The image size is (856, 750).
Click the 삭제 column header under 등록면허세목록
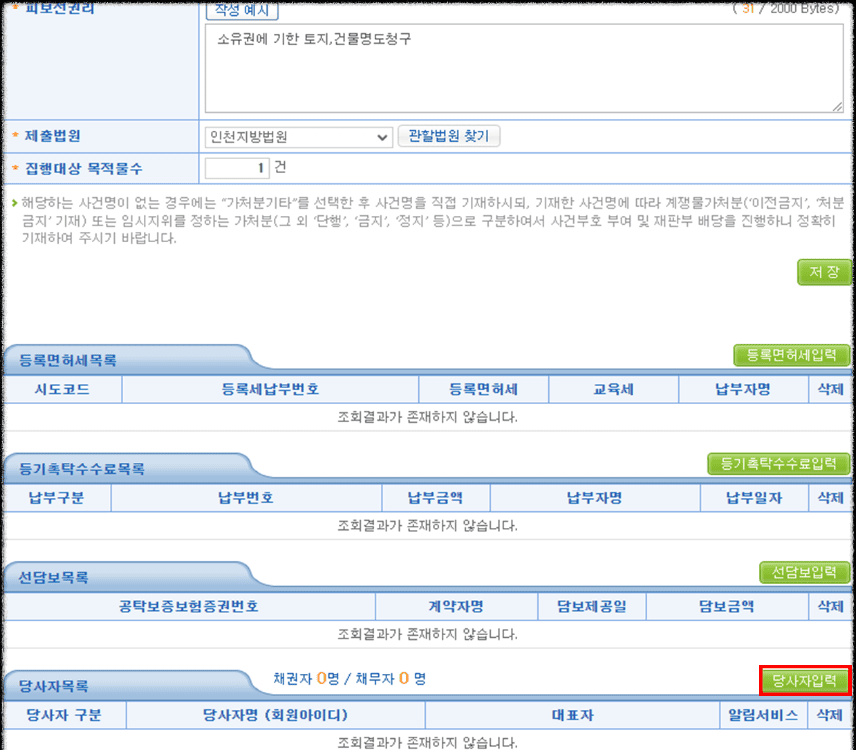(830, 389)
